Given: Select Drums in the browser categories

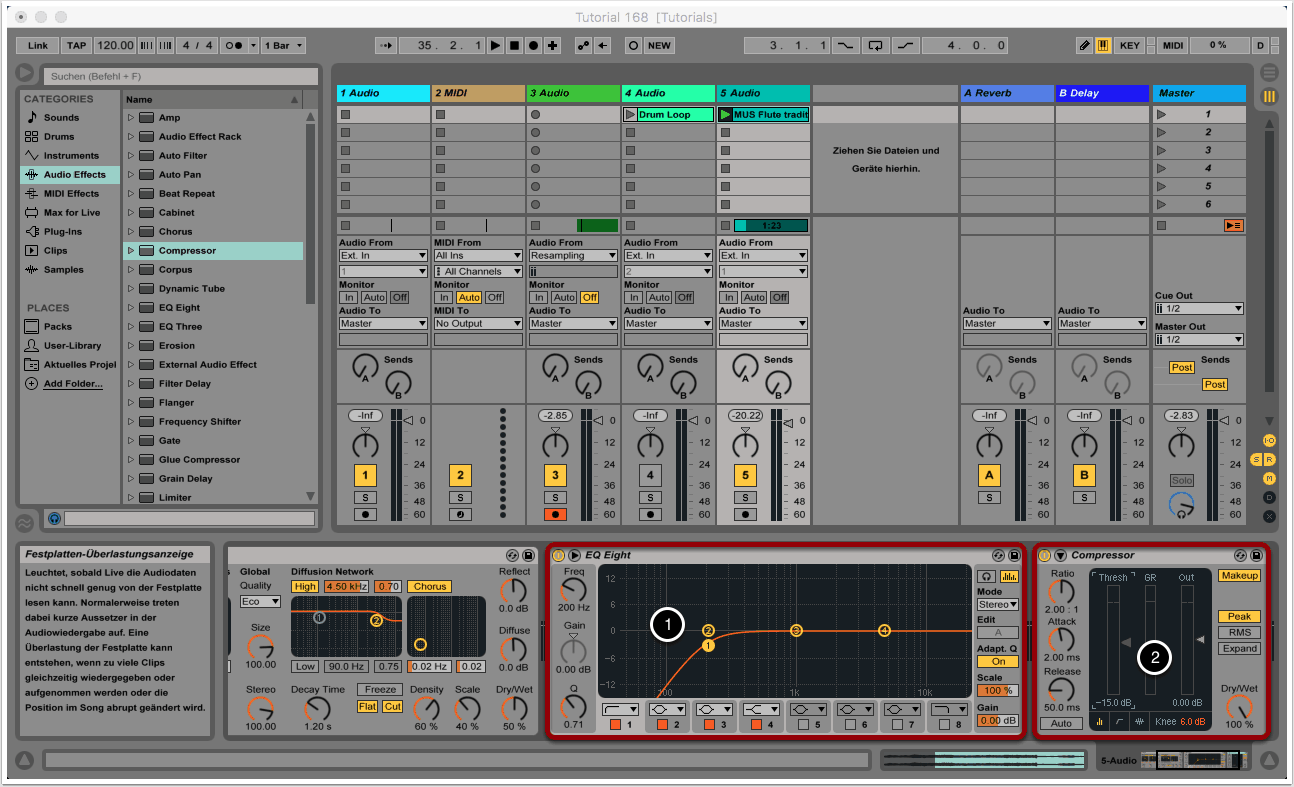Looking at the screenshot, I should [60, 137].
